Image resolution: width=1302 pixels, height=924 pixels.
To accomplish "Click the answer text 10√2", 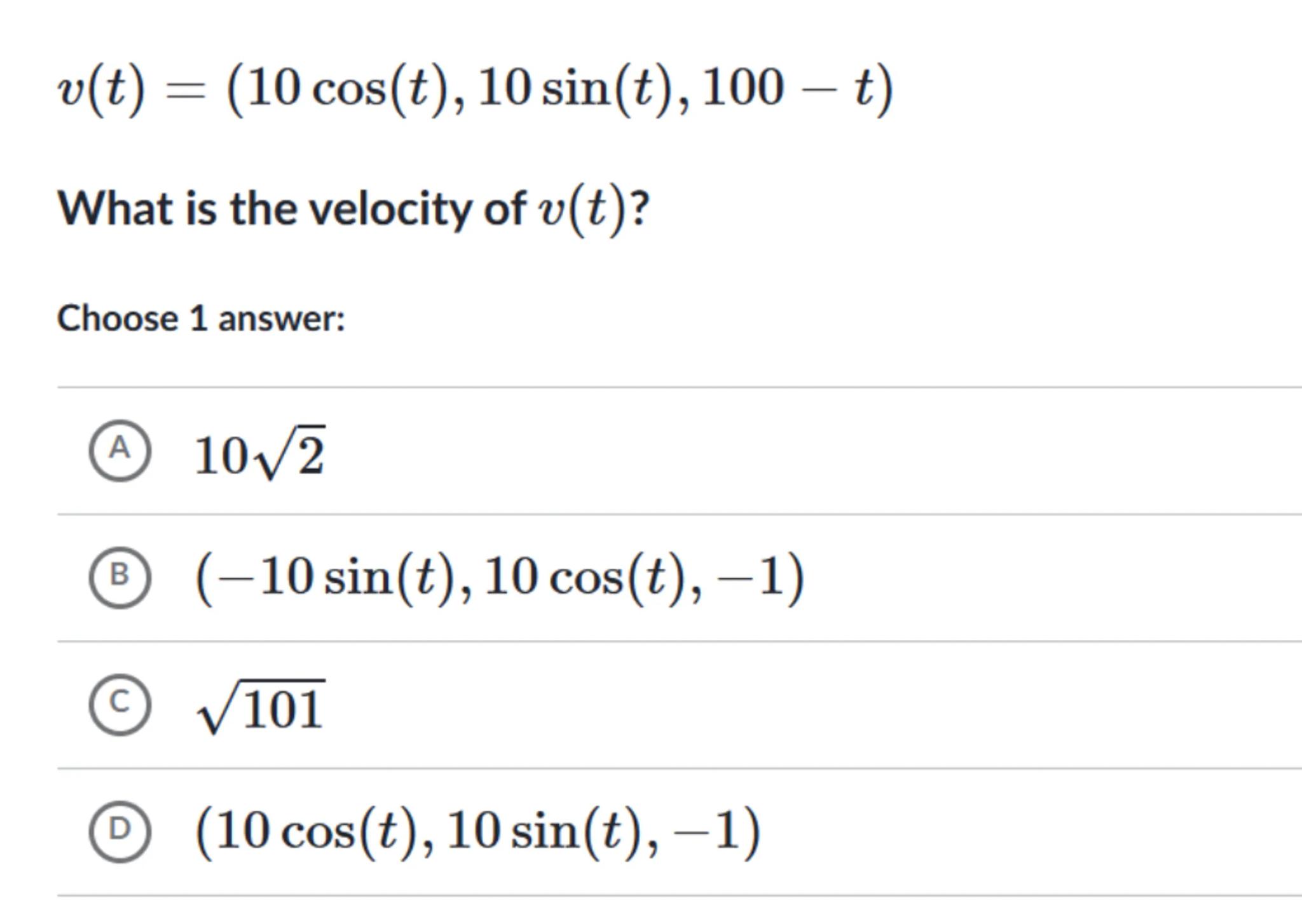I will point(259,454).
